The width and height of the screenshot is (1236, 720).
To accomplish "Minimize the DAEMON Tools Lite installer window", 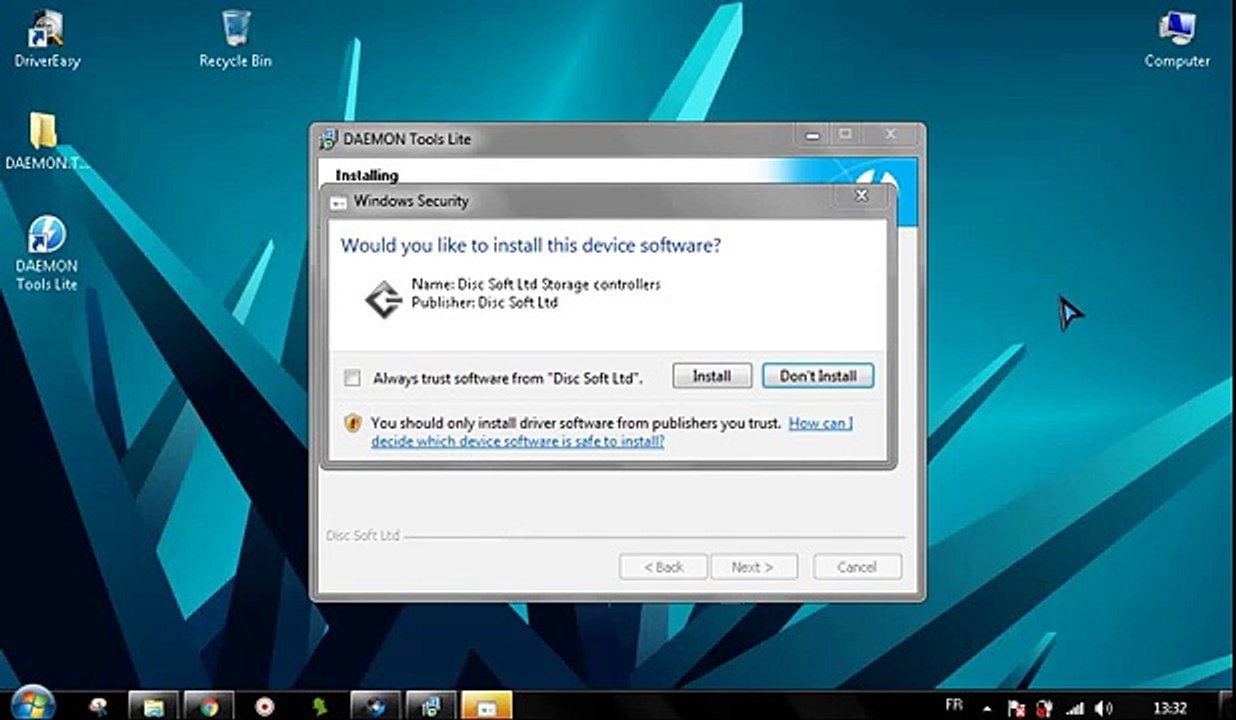I will coord(811,134).
